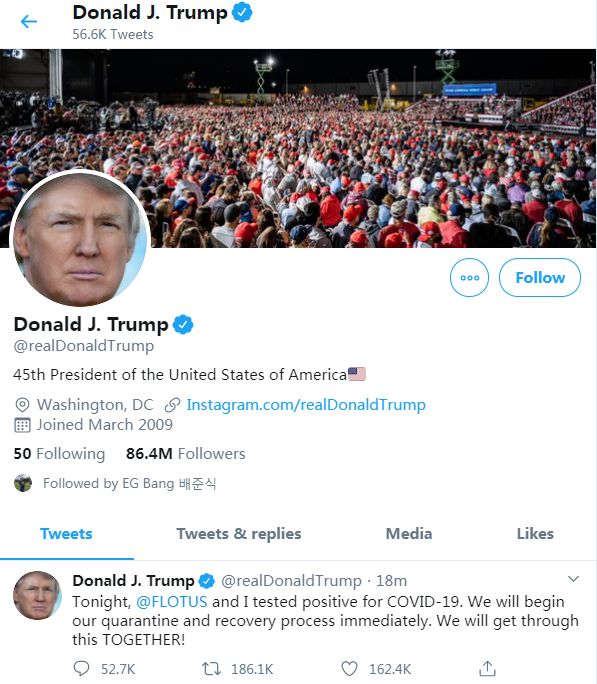The image size is (597, 684).
Task: View the 50 Following list
Action: pos(59,454)
